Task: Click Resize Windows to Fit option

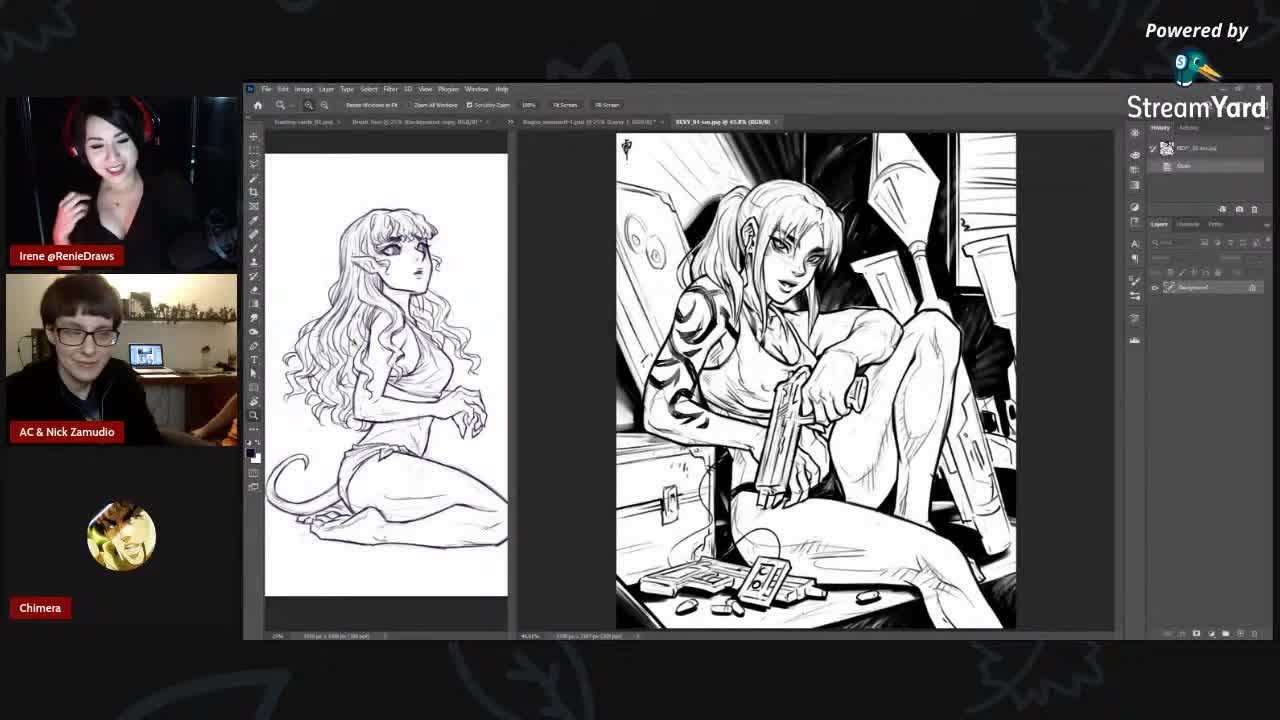Action: pyautogui.click(x=372, y=105)
